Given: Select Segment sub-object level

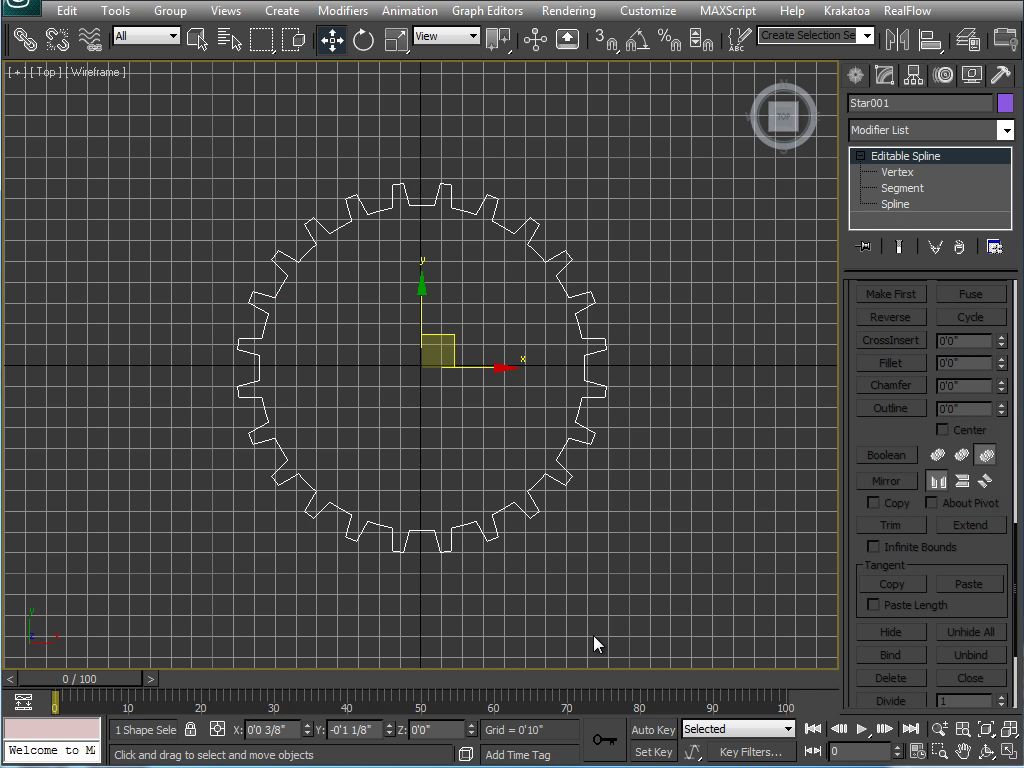Looking at the screenshot, I should tap(902, 188).
